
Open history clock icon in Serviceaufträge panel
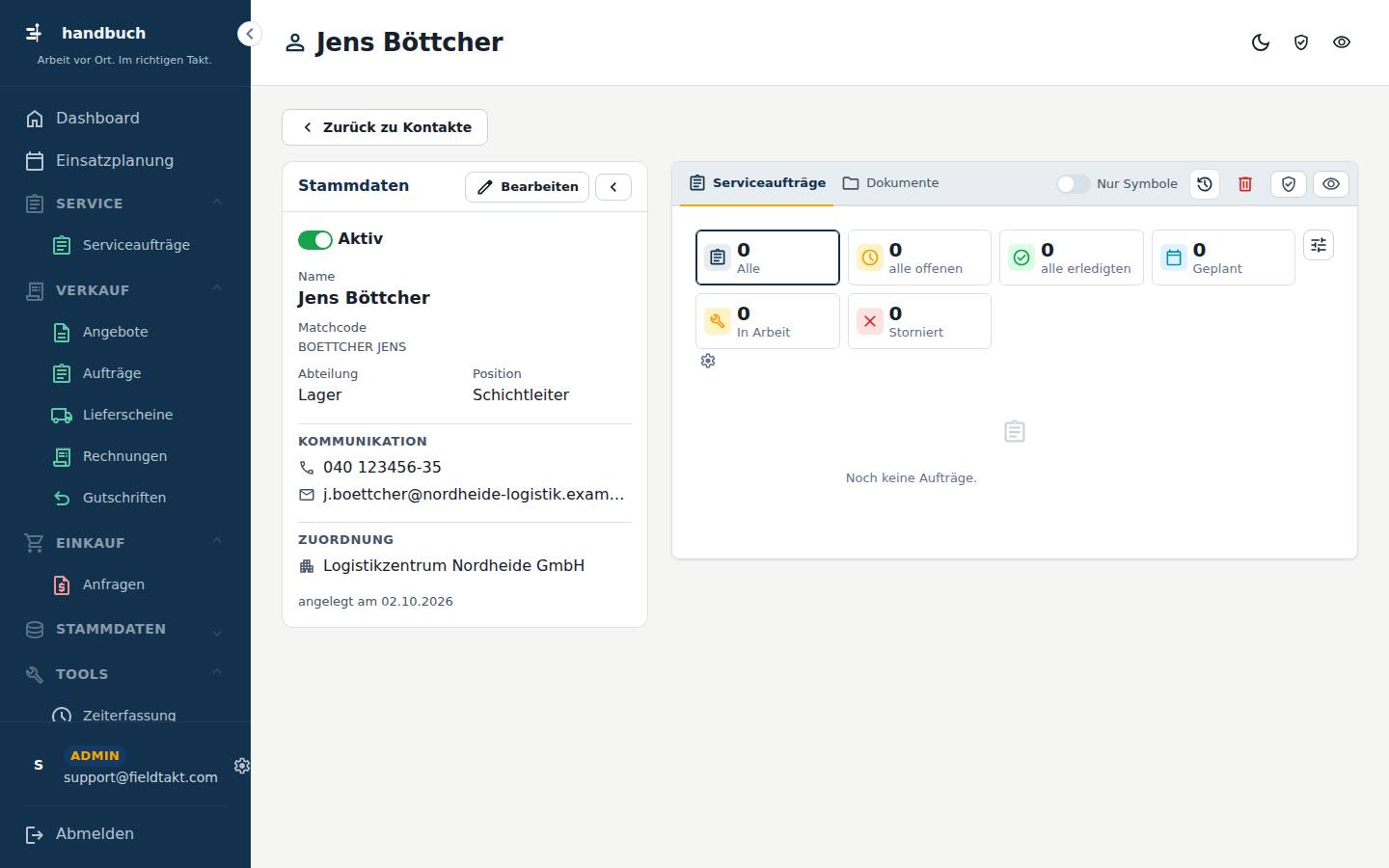click(1205, 184)
